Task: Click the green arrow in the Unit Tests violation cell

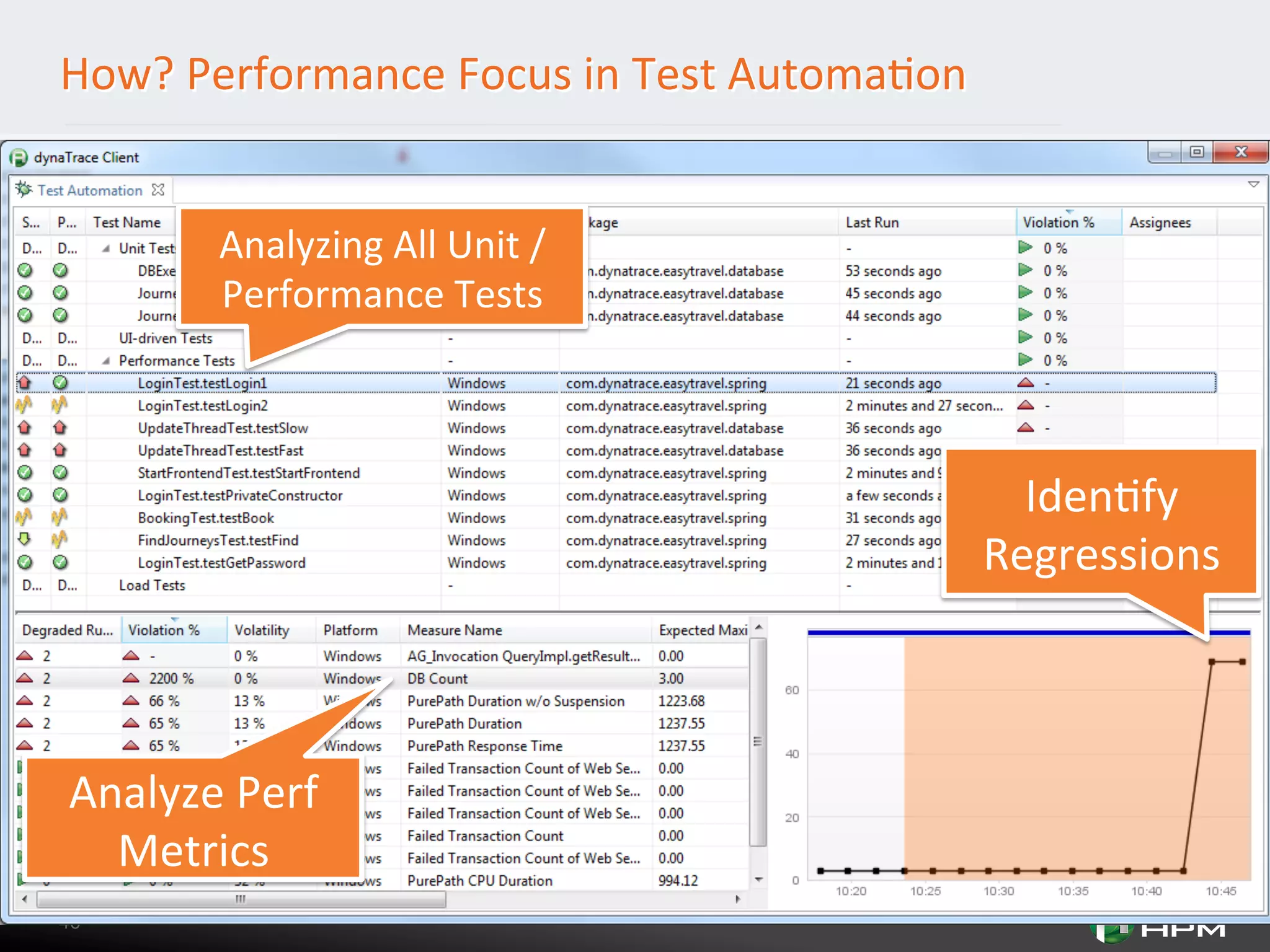Action: click(x=1026, y=248)
